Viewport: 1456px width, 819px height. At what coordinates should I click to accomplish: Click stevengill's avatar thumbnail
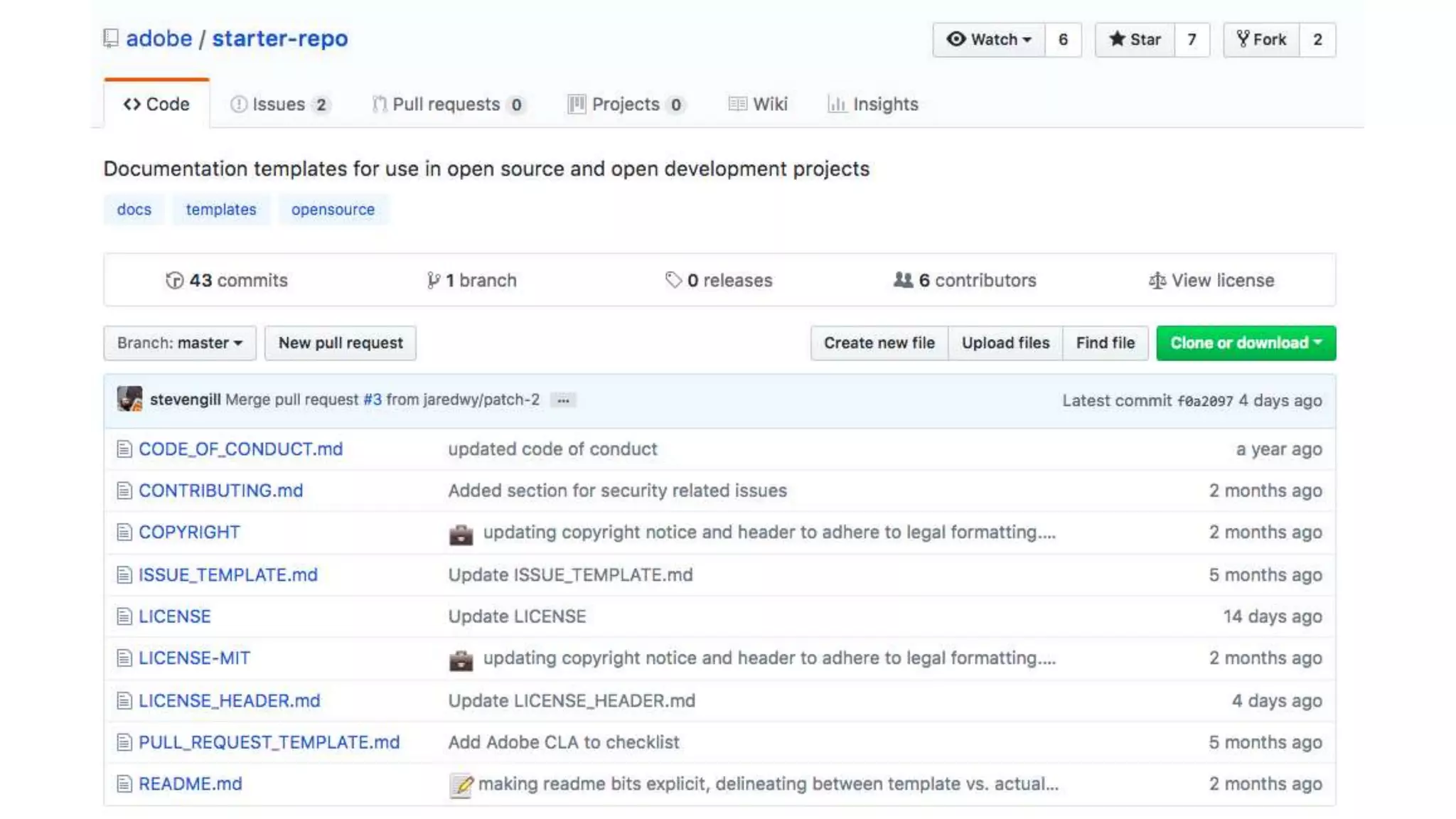pos(129,400)
